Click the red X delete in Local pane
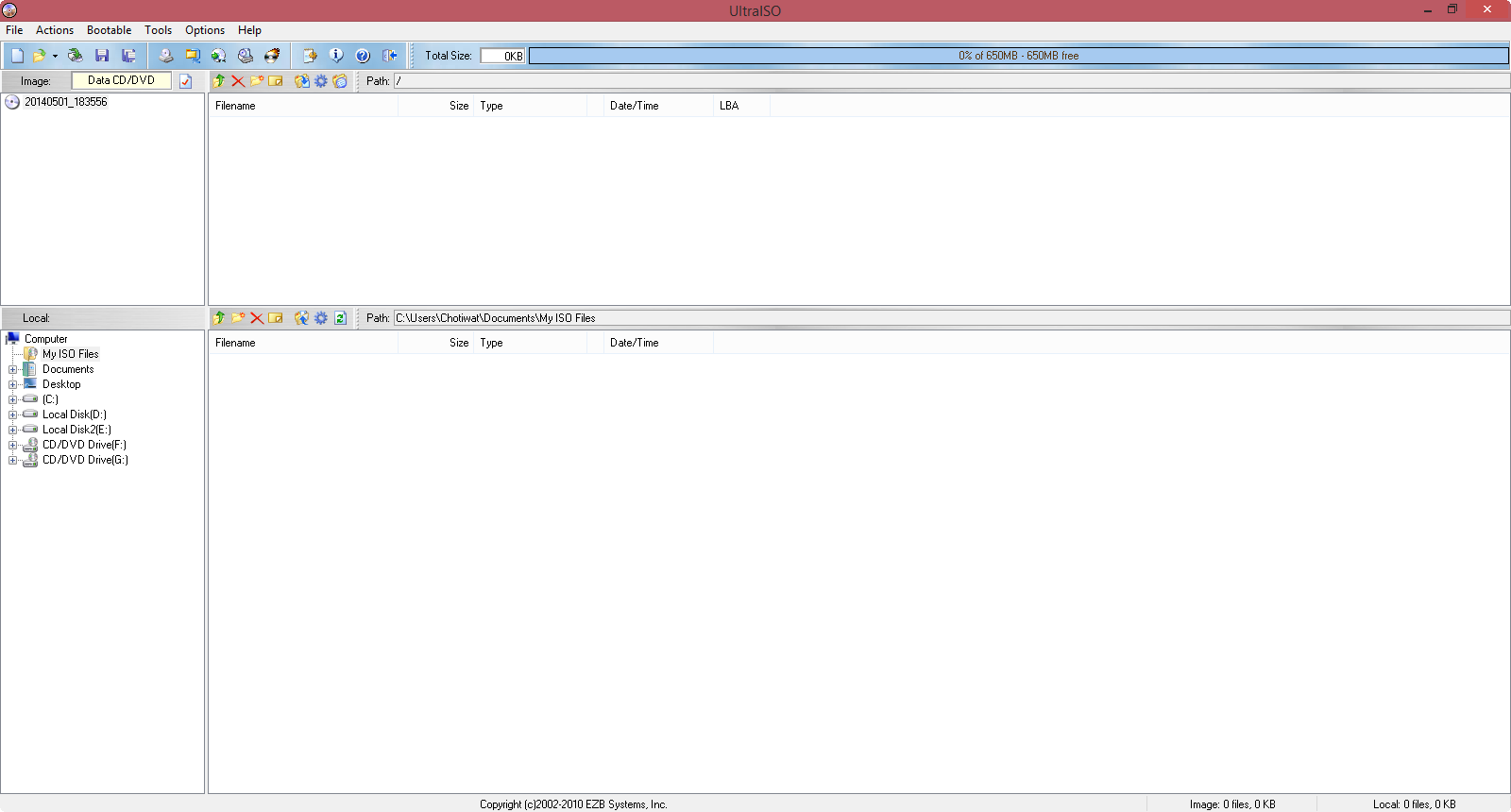This screenshot has height=812, width=1511. pyautogui.click(x=257, y=318)
